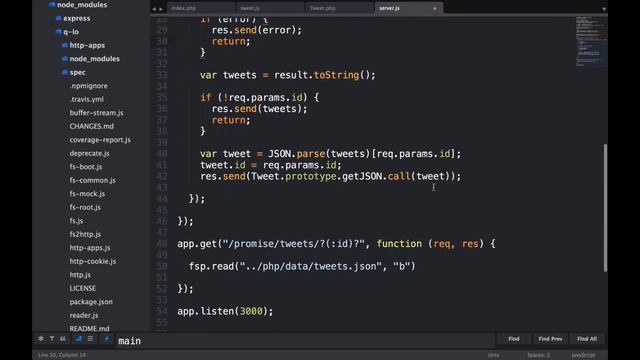The image size is (640, 360).
Task: Open http.js file
Action: pyautogui.click(x=80, y=275)
